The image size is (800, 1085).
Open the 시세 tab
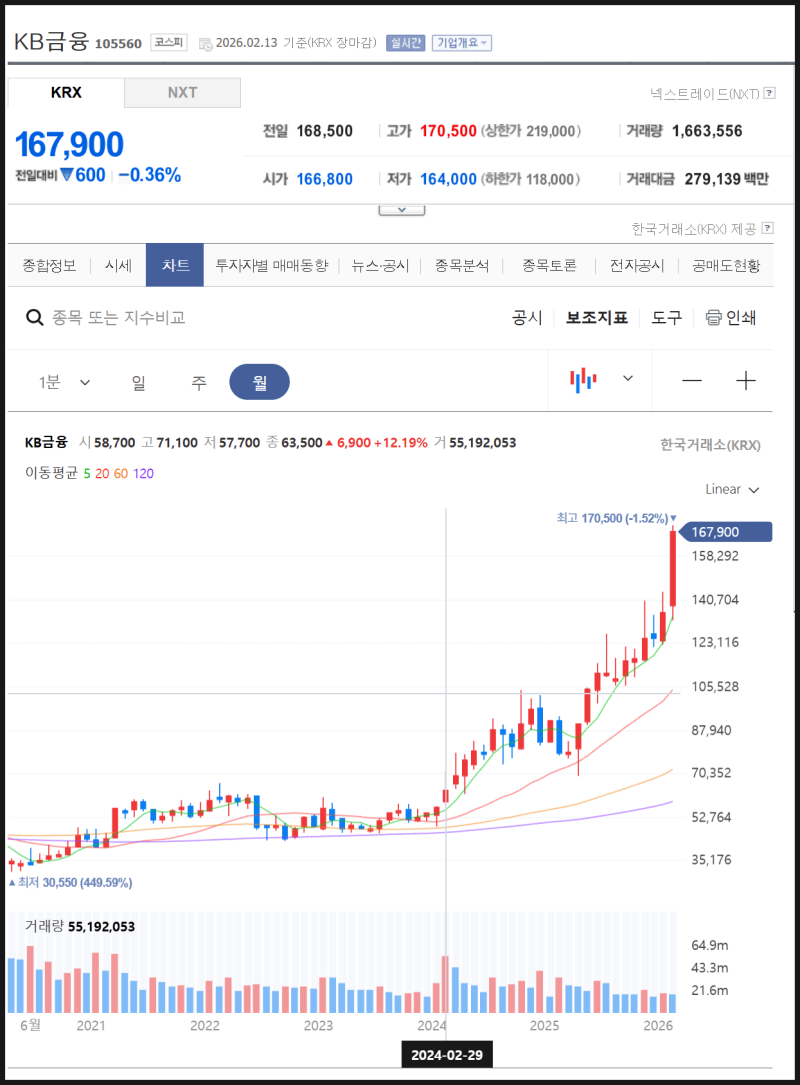pyautogui.click(x=118, y=266)
